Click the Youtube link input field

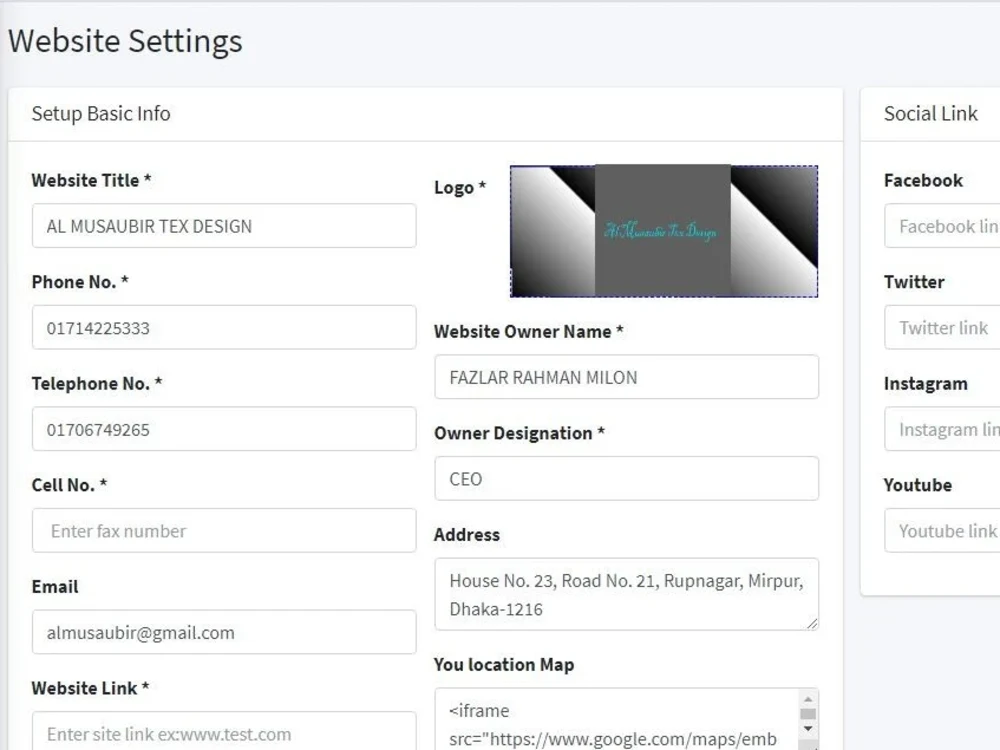pyautogui.click(x=942, y=531)
